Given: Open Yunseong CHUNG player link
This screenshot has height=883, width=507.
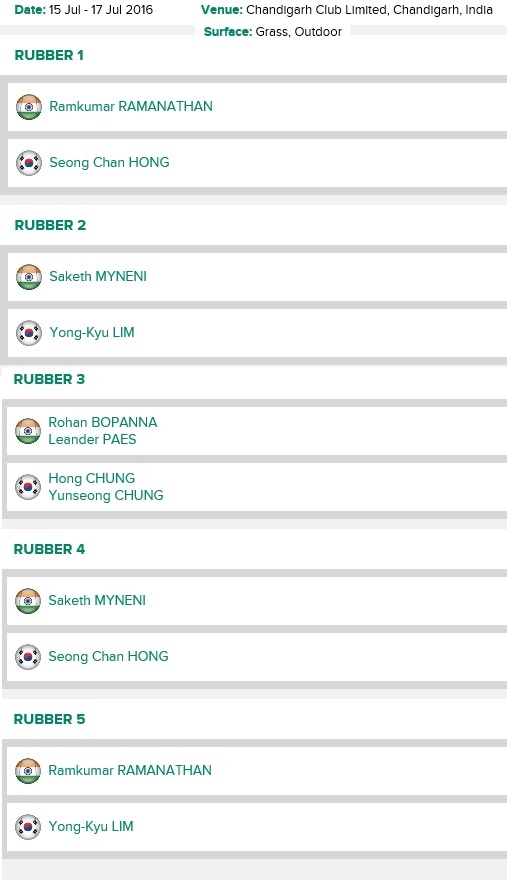Looking at the screenshot, I should [106, 496].
